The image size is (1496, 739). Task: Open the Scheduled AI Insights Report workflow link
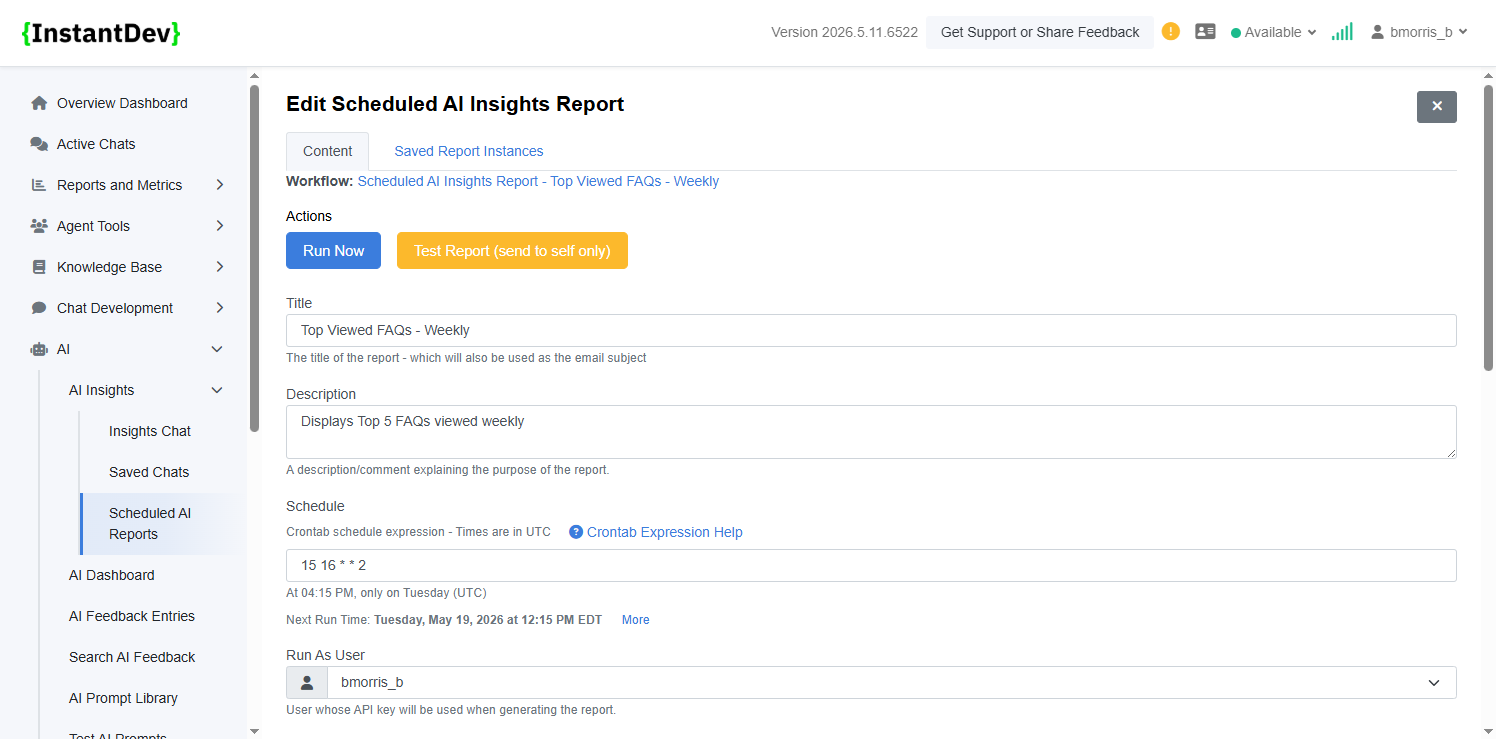[x=538, y=181]
